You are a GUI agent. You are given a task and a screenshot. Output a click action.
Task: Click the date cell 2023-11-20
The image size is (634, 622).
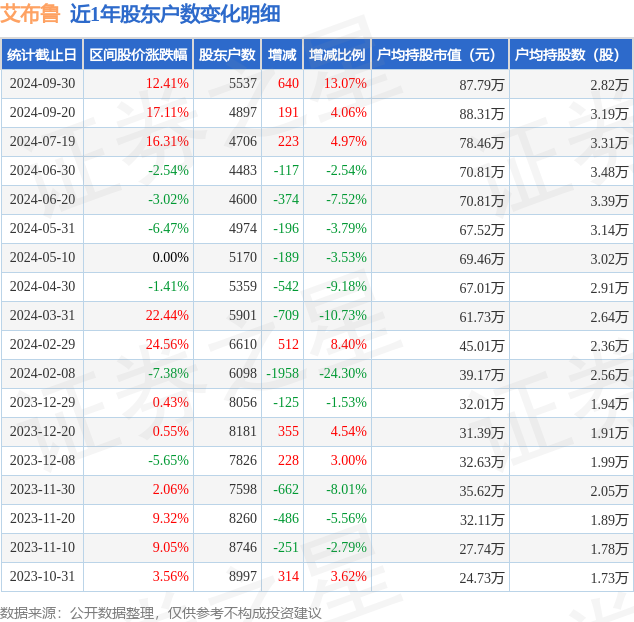point(42,518)
